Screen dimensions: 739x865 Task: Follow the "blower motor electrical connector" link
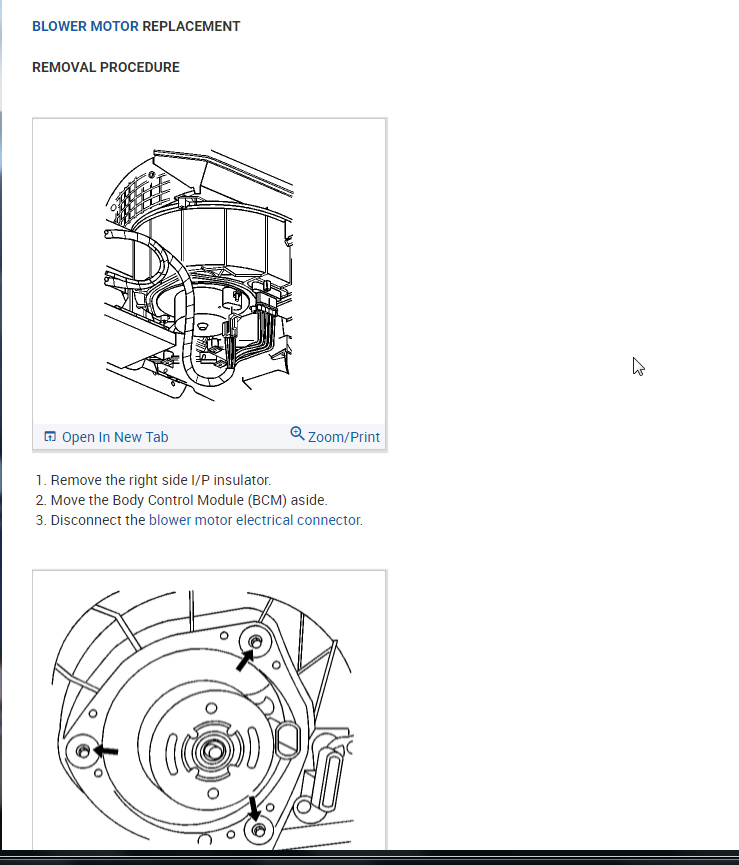255,520
